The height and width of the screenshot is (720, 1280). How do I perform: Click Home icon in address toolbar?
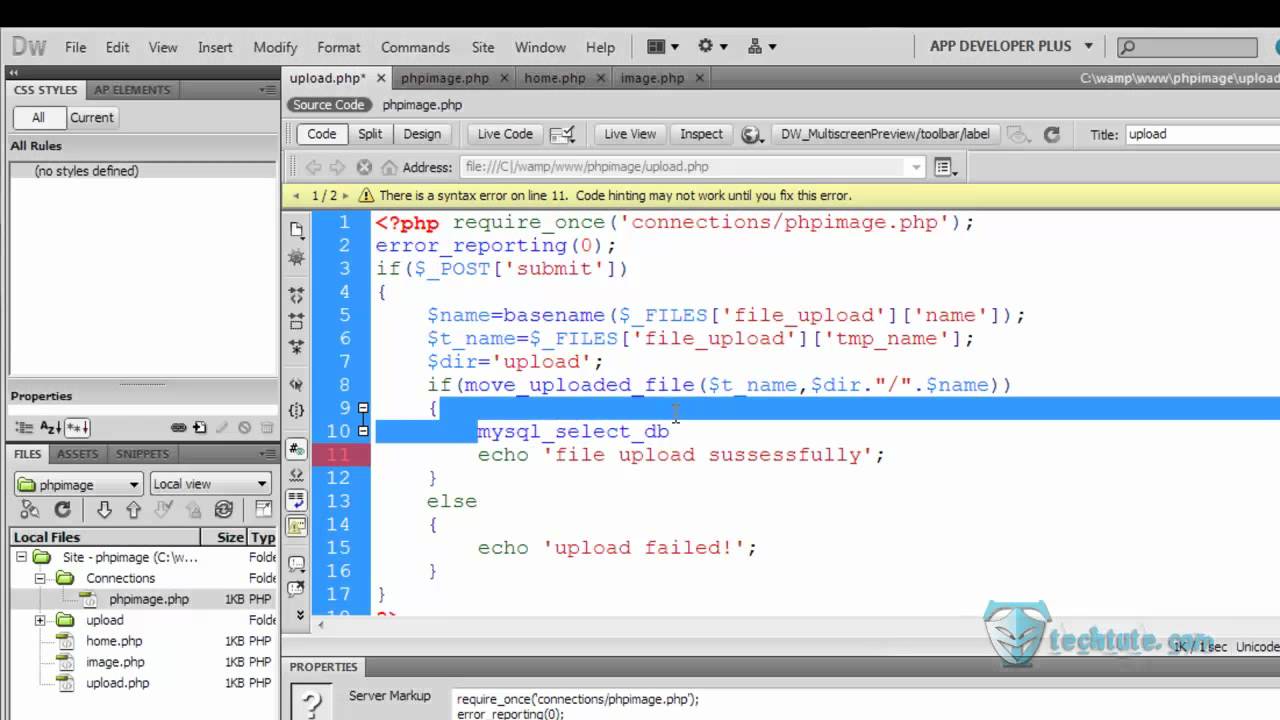pos(389,167)
